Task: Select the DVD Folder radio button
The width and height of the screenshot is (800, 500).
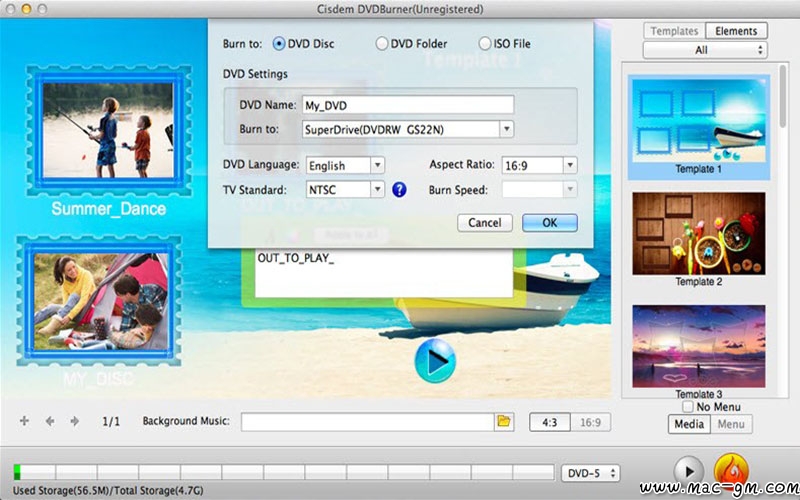Action: [382, 44]
